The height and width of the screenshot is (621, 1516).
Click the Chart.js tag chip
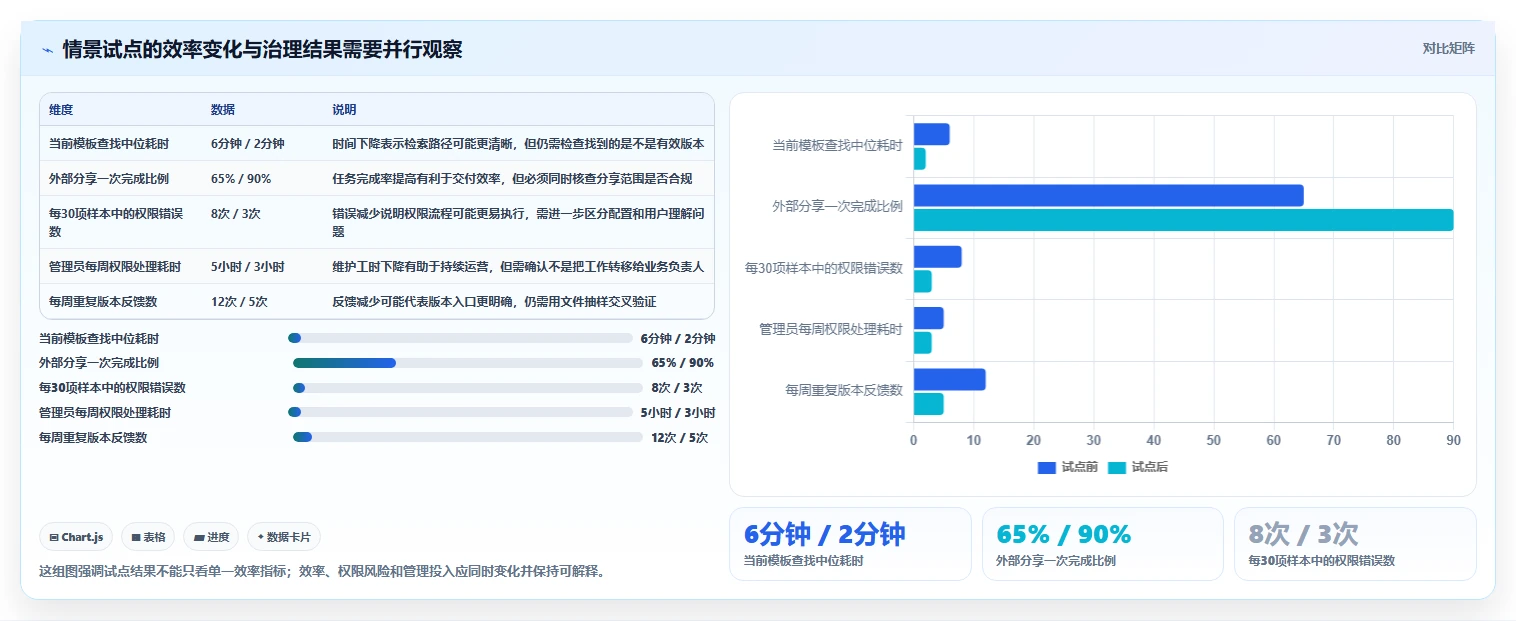77,537
